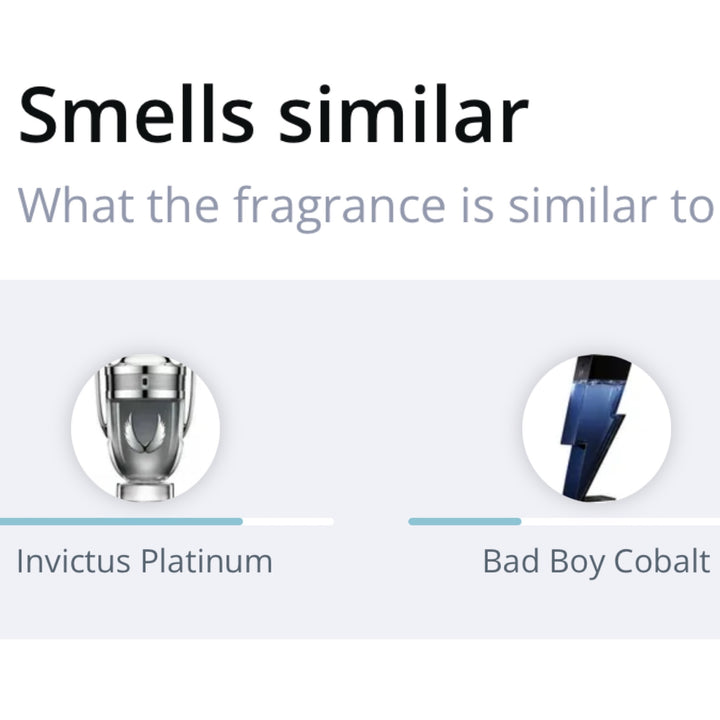Click the silver base of the trophy bottle

[145, 491]
